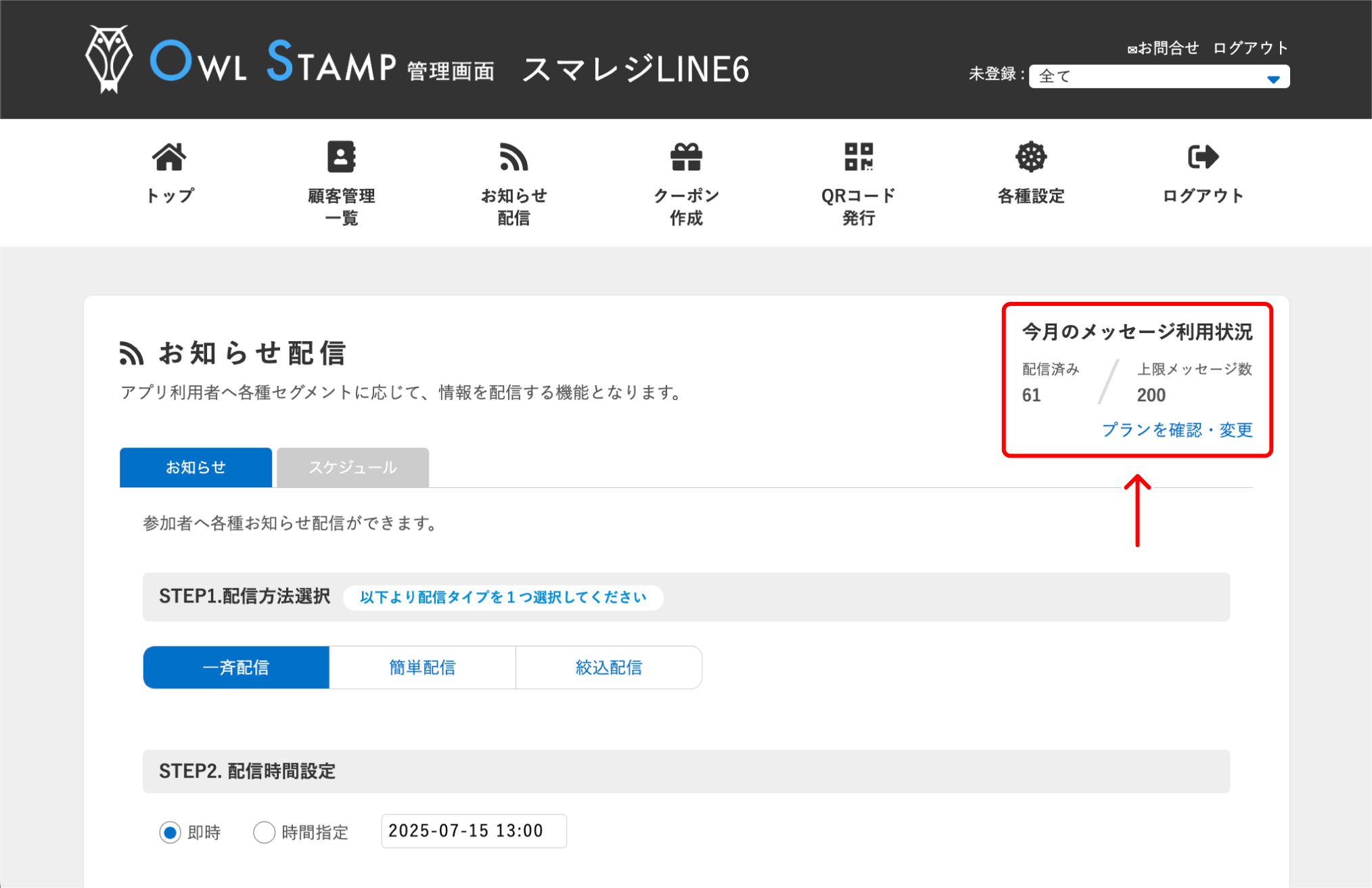Select 絞込配信 delivery type
1372x888 pixels.
609,667
